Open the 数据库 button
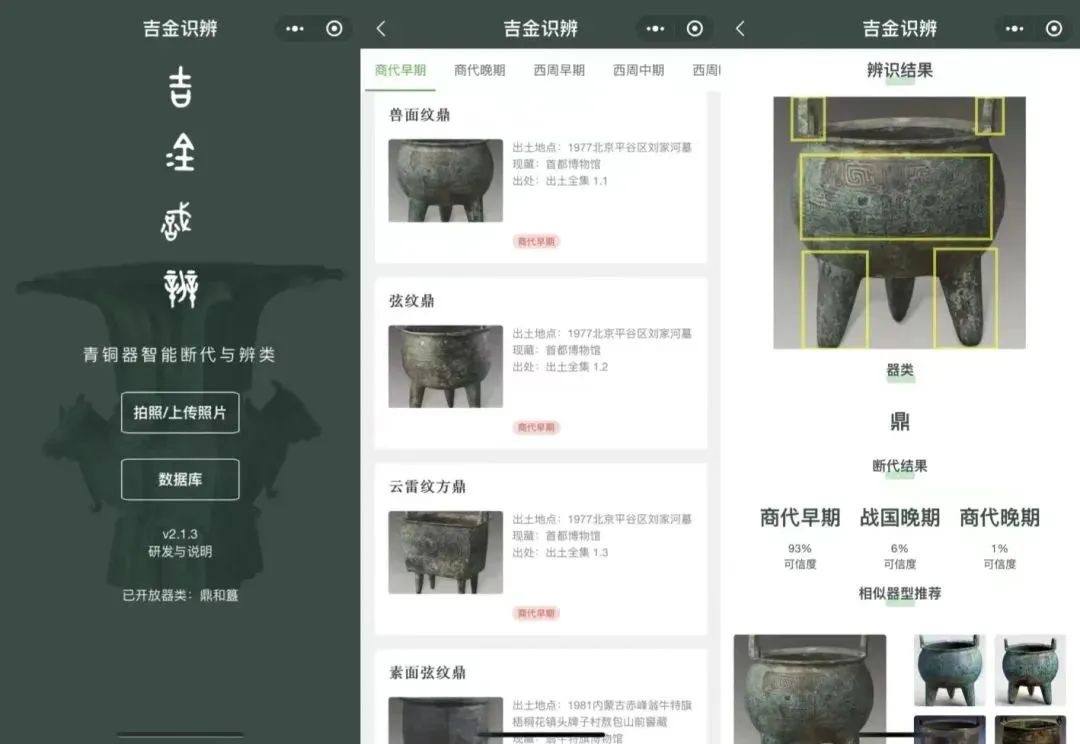The width and height of the screenshot is (1080, 744). click(x=180, y=479)
